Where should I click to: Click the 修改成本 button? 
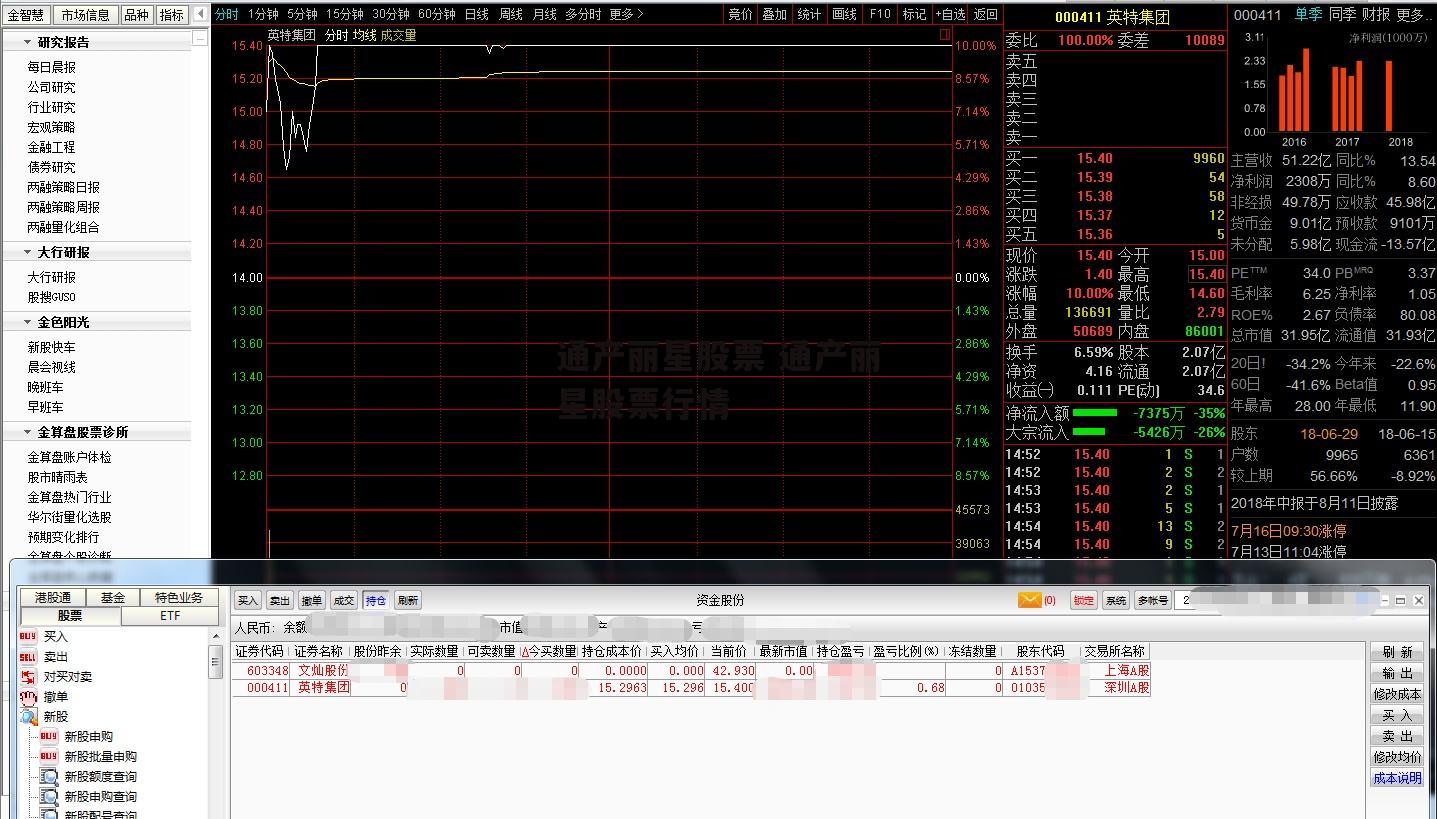(x=1397, y=694)
